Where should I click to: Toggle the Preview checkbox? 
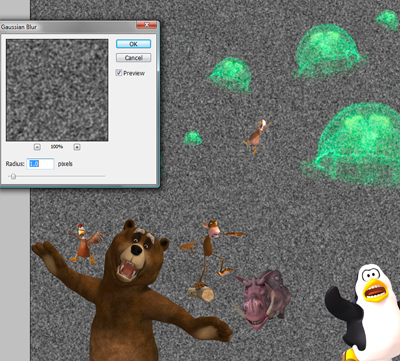tap(119, 73)
